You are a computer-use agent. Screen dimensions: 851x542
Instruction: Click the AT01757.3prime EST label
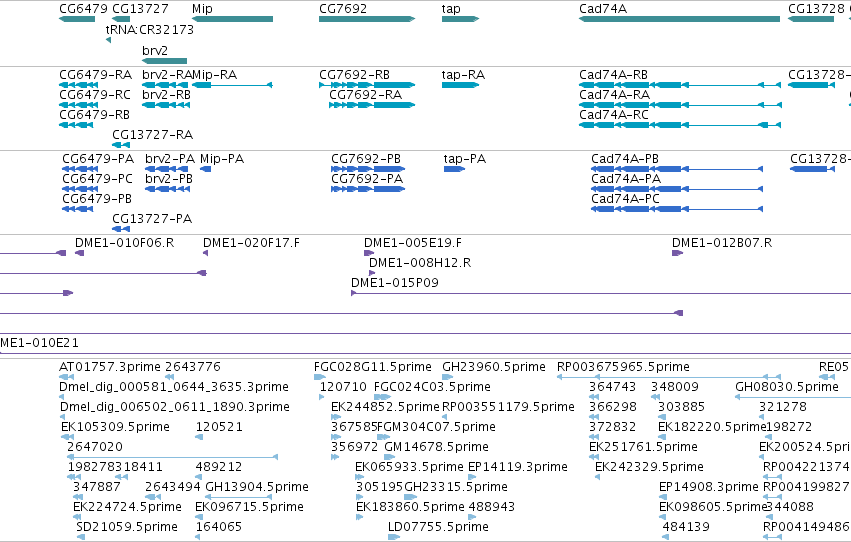pos(110,367)
